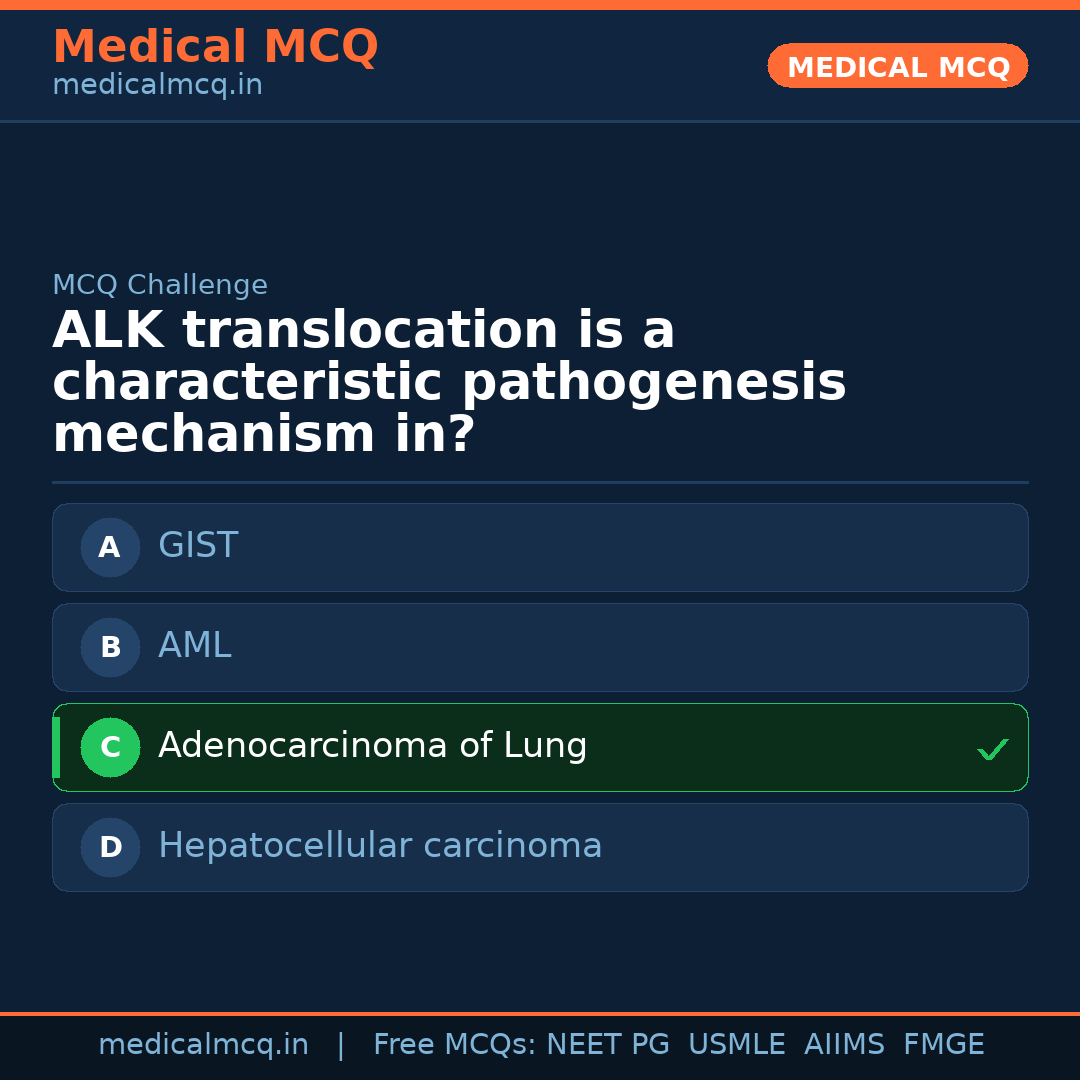1080x1080 pixels.
Task: Open the medicalmcq.in link in the footer
Action: click(203, 1045)
